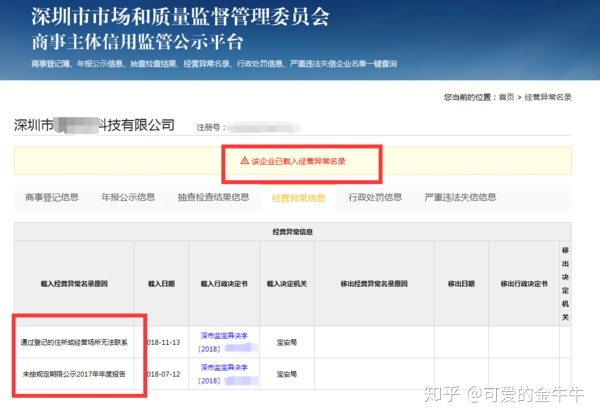Click the 首页 breadcrumb link
Image resolution: width=600 pixels, height=419 pixels.
click(506, 97)
